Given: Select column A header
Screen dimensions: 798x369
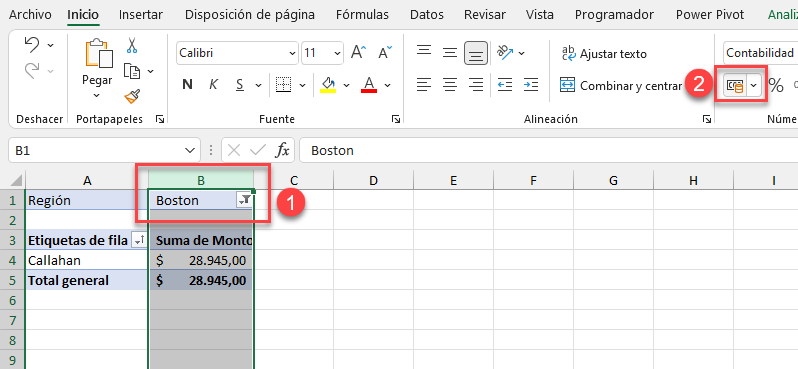Looking at the screenshot, I should coord(87,180).
